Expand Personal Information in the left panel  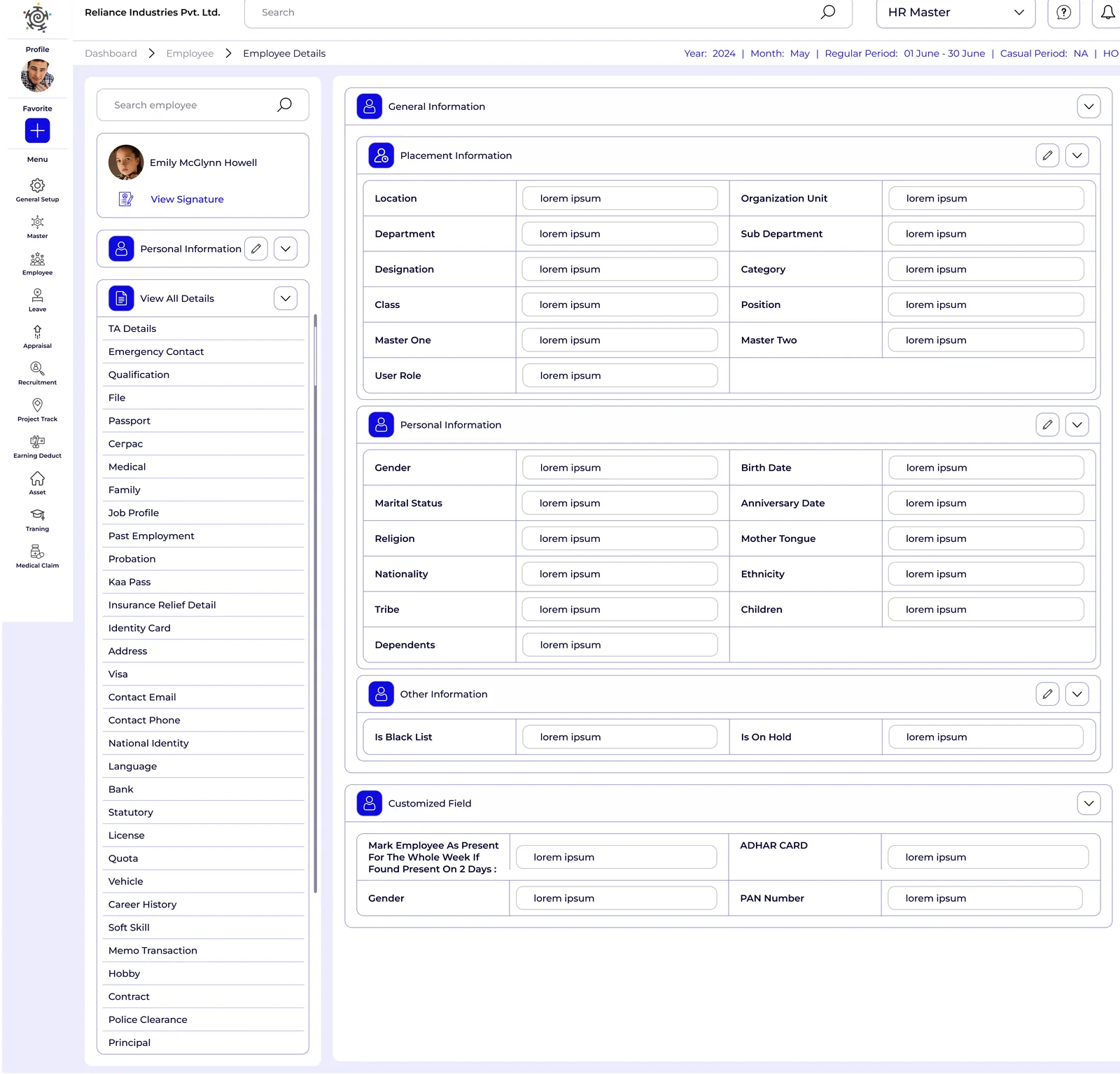pos(286,249)
